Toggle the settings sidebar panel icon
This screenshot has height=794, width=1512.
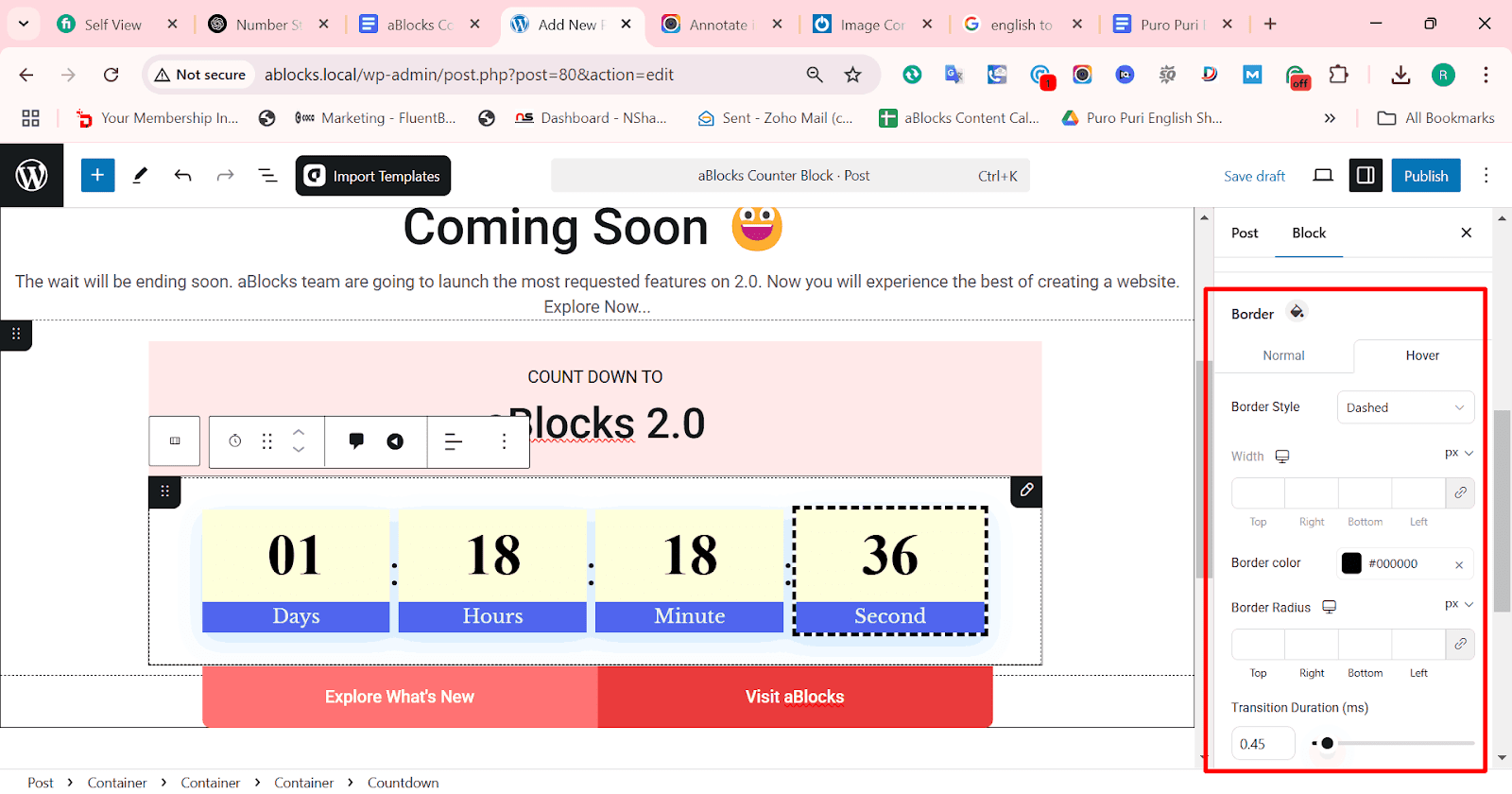(x=1366, y=175)
